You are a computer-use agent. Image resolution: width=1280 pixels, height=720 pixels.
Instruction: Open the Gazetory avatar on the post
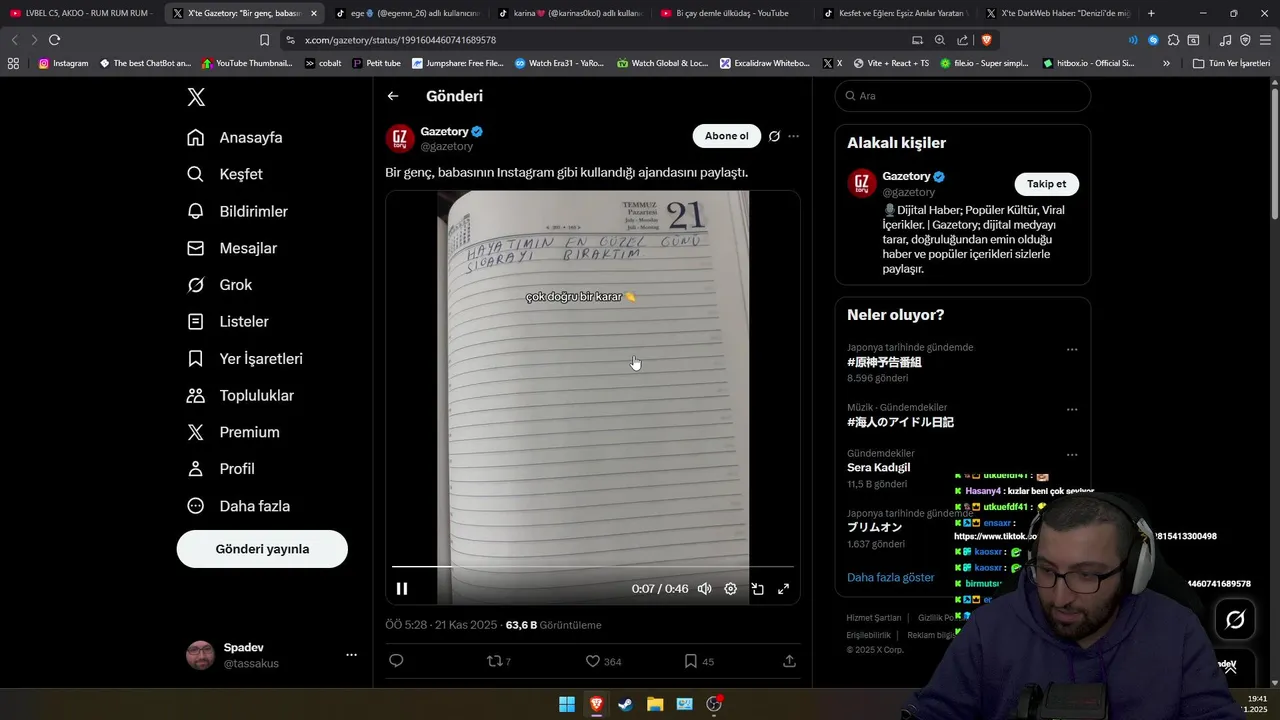(400, 138)
